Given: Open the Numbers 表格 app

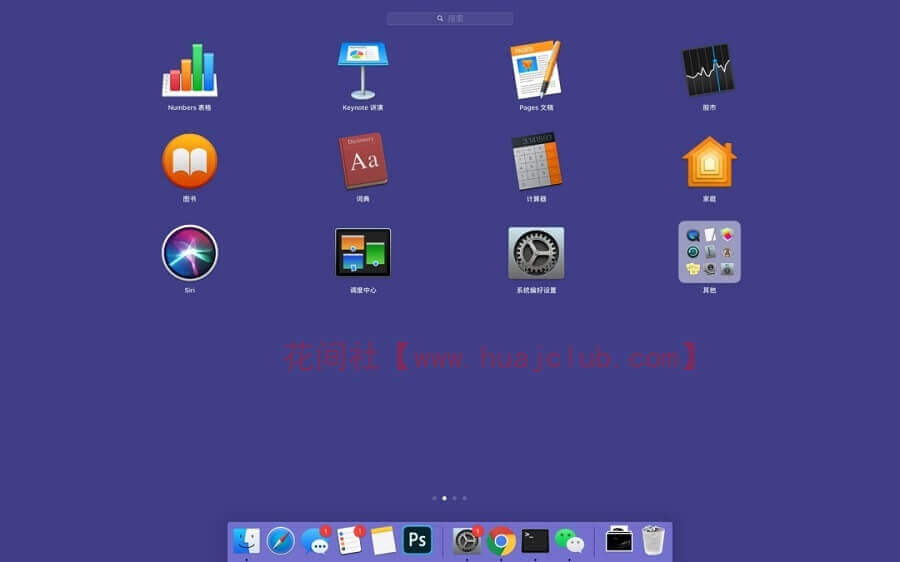Looking at the screenshot, I should point(190,70).
